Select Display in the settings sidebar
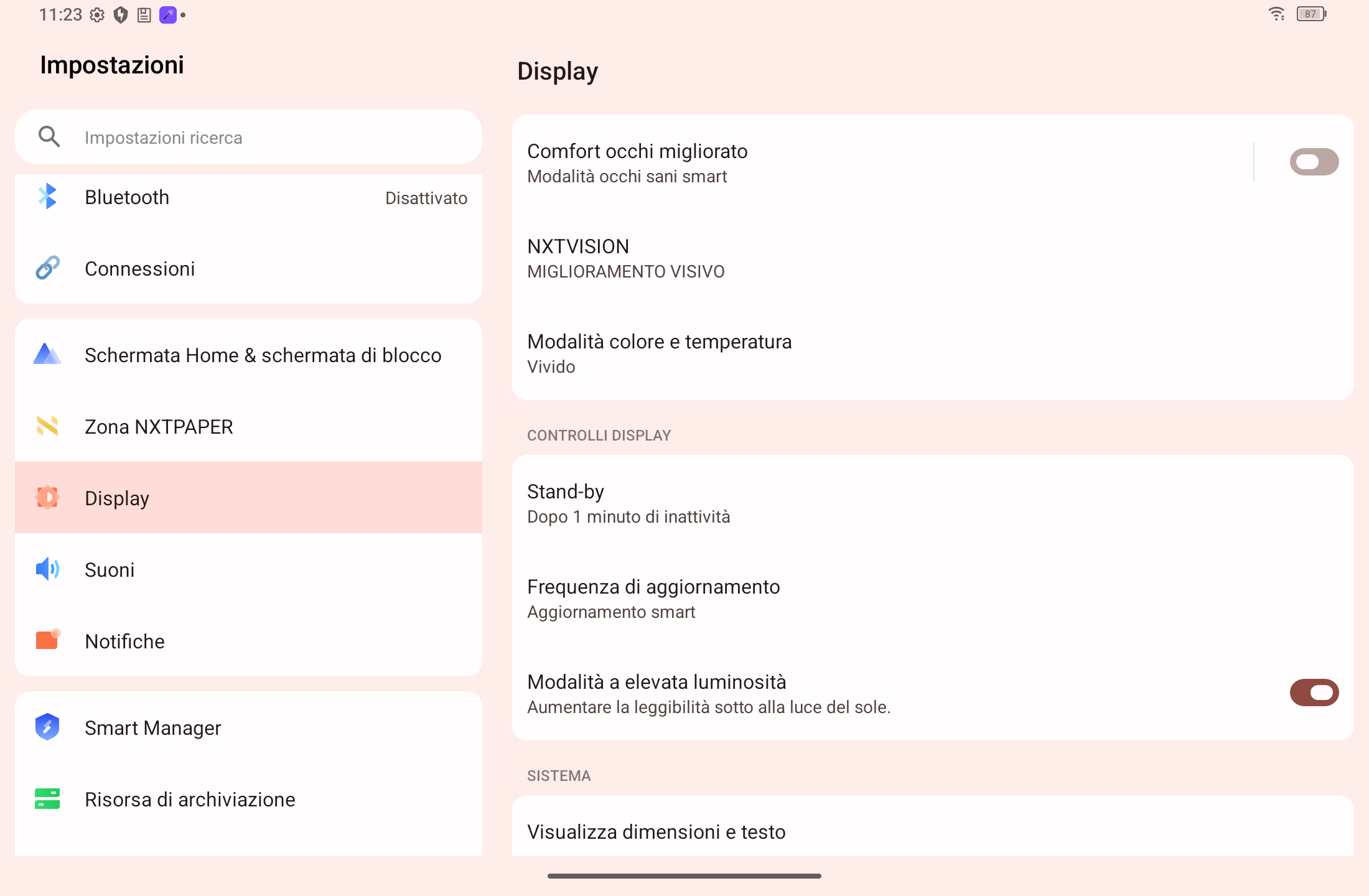 click(248, 498)
